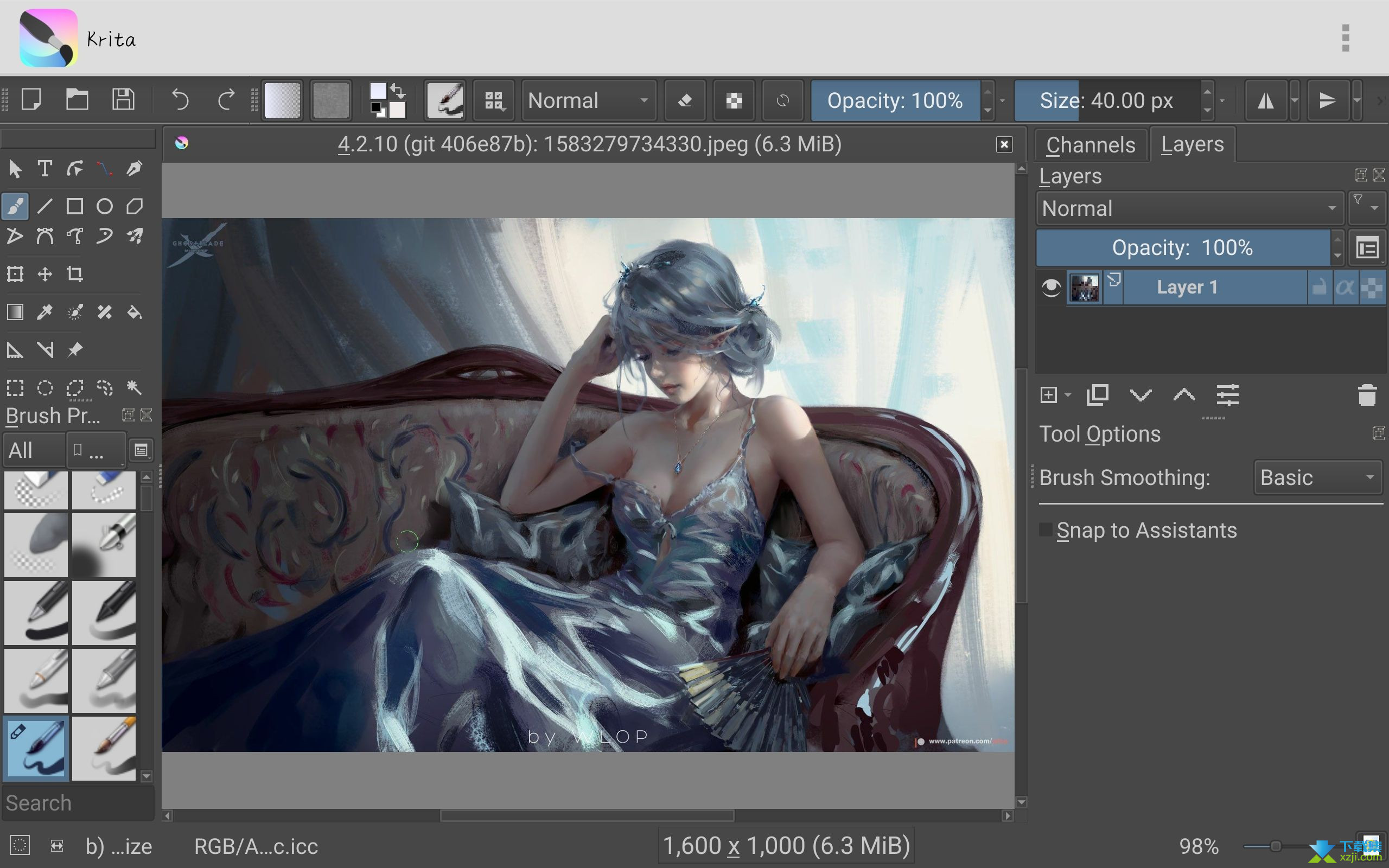
Task: Toggle the lock on Layer 1
Action: 1319,287
